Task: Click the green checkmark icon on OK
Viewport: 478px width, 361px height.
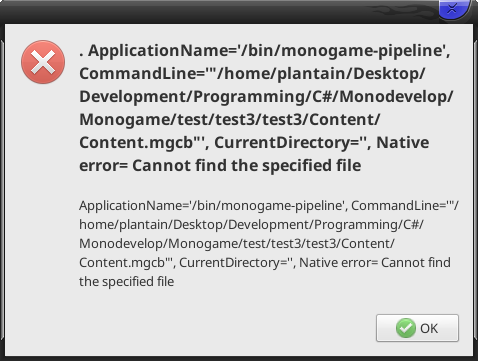Action: pos(406,328)
